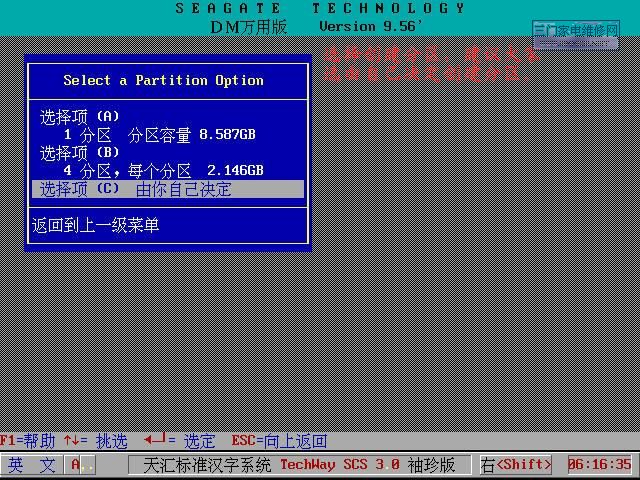Toggle the 英文 input mode indicator

click(32, 465)
